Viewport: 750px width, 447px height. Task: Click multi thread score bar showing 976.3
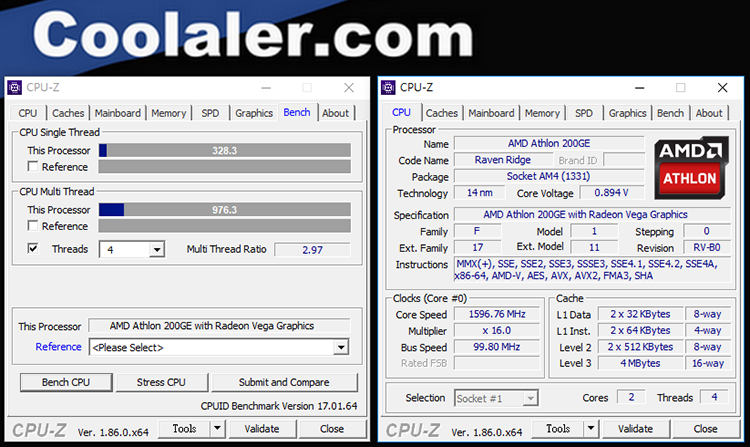pyautogui.click(x=224, y=210)
